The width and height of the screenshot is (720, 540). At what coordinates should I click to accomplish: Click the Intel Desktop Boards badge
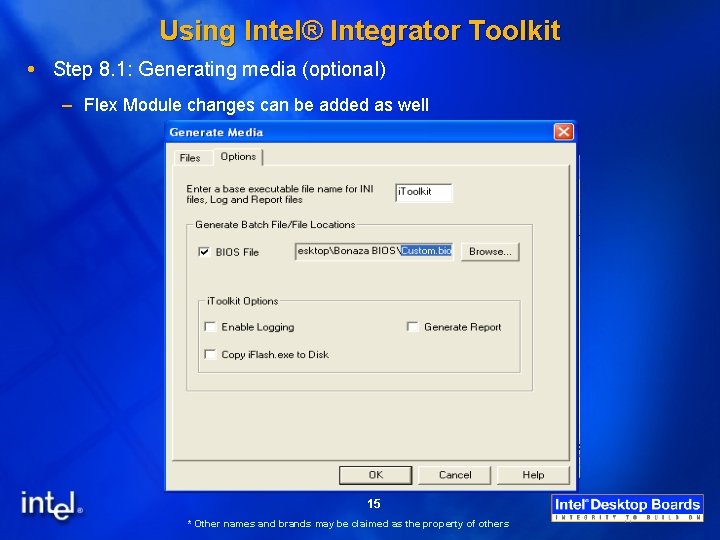627,508
